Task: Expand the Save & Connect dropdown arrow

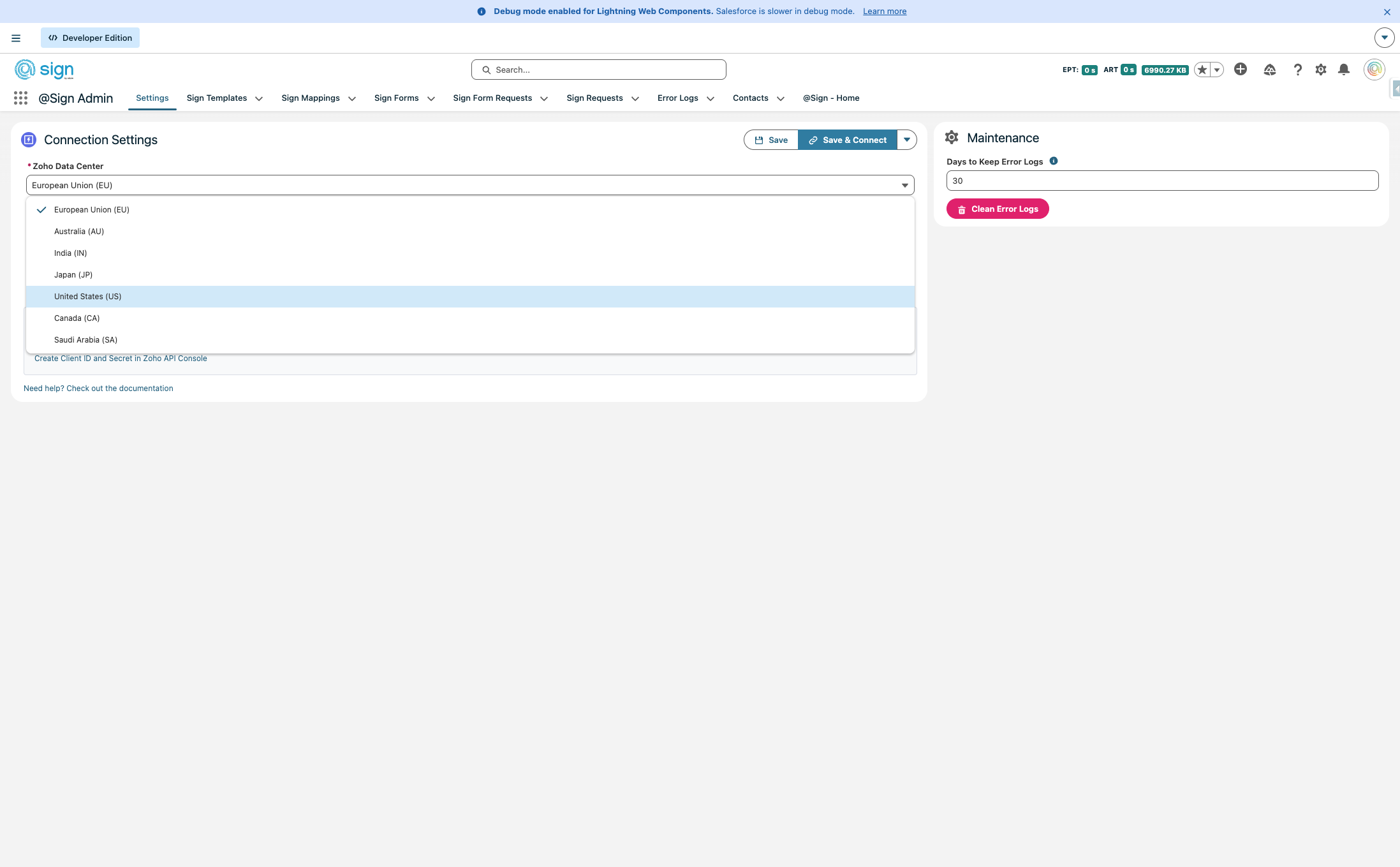Action: [906, 140]
